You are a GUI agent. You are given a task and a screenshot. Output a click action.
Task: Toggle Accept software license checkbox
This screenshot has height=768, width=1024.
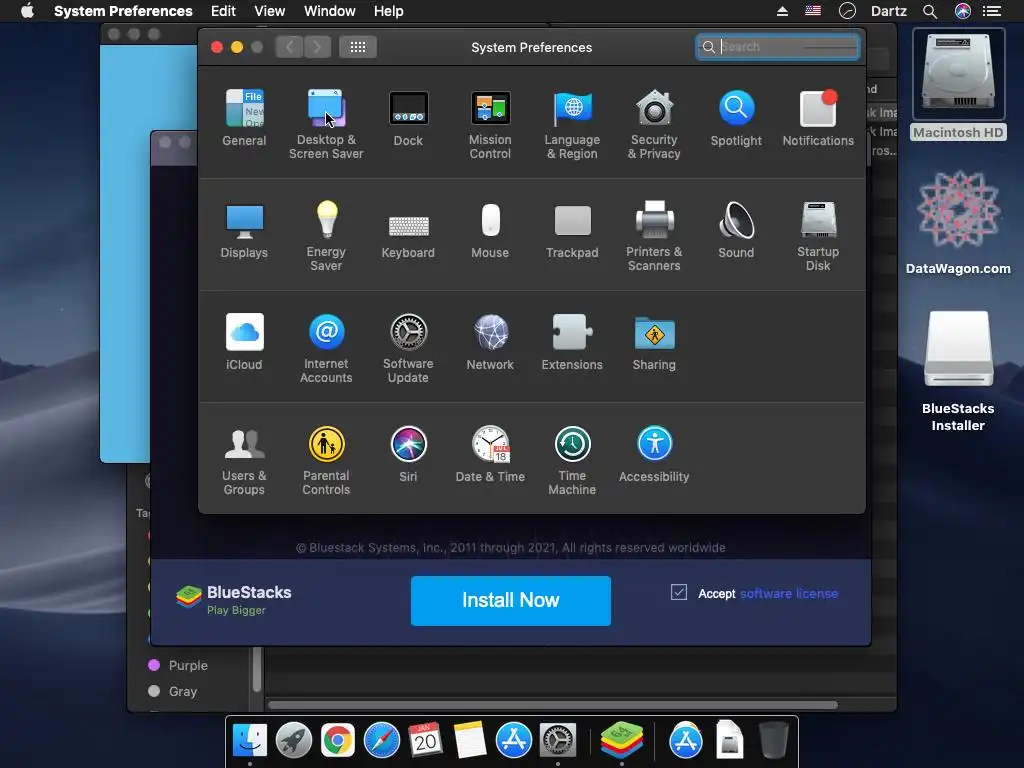click(x=679, y=592)
